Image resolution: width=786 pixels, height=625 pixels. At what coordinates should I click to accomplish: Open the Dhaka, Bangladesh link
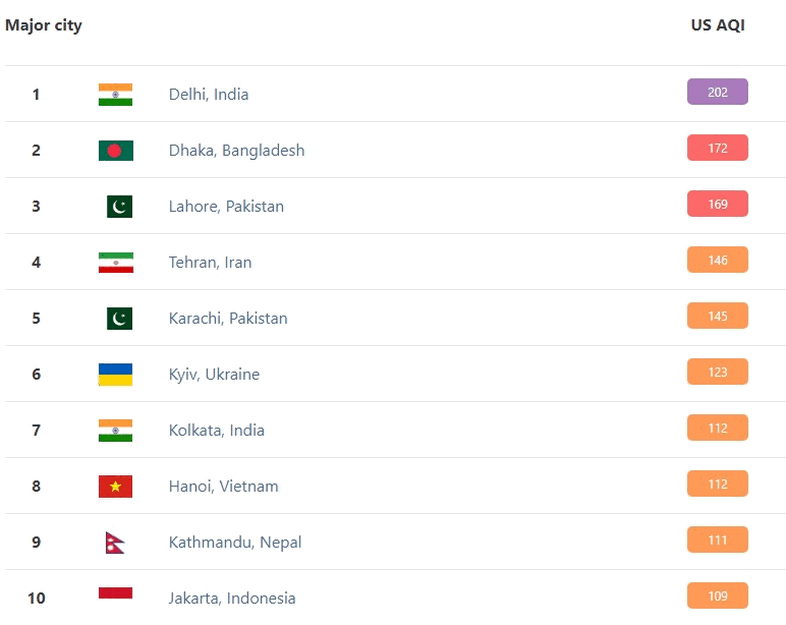click(x=237, y=150)
